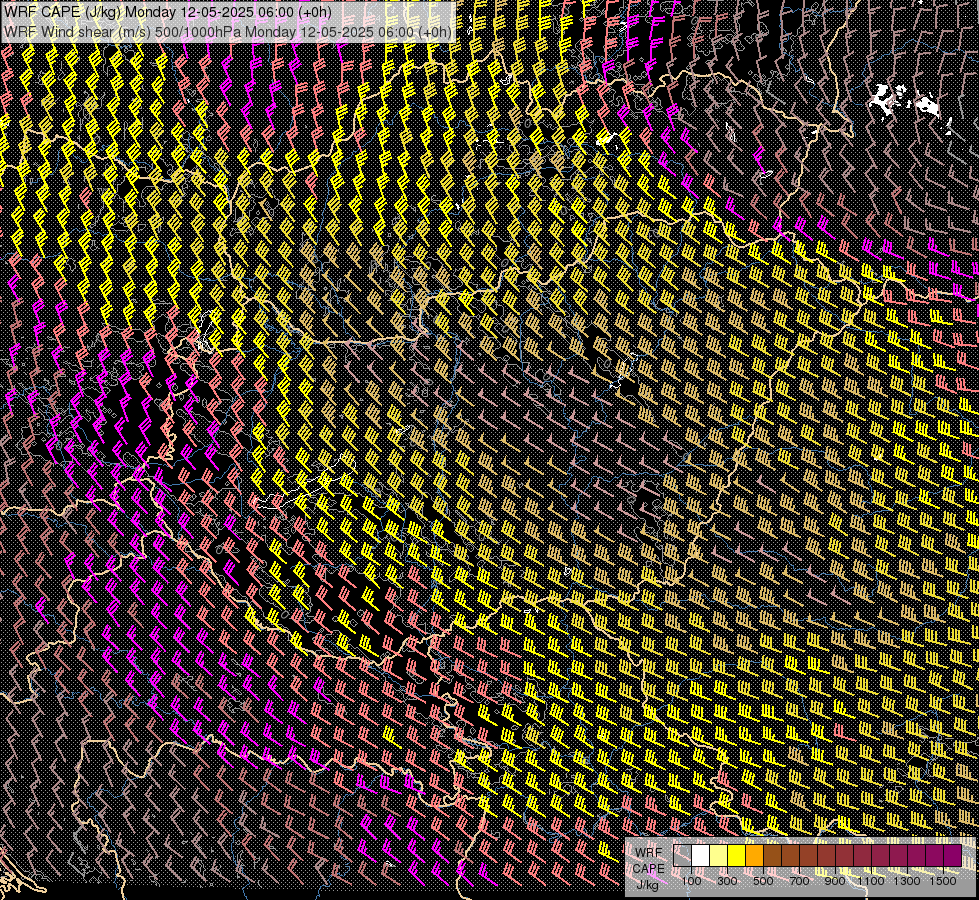Click the WRF Wind shear 500/1000hPa title line
Viewport: 979px width, 900px height.
[x=227, y=32]
